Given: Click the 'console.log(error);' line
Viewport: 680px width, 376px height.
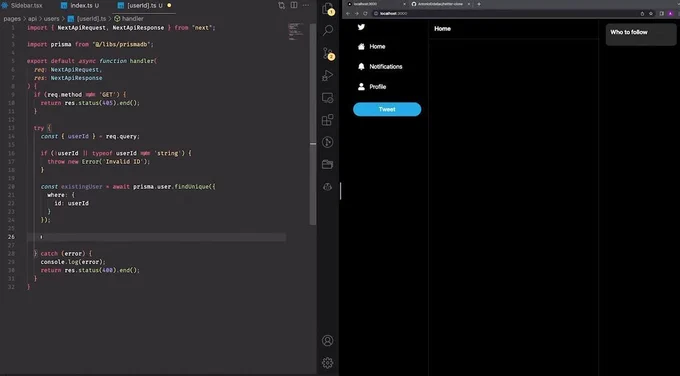Looking at the screenshot, I should [x=73, y=262].
